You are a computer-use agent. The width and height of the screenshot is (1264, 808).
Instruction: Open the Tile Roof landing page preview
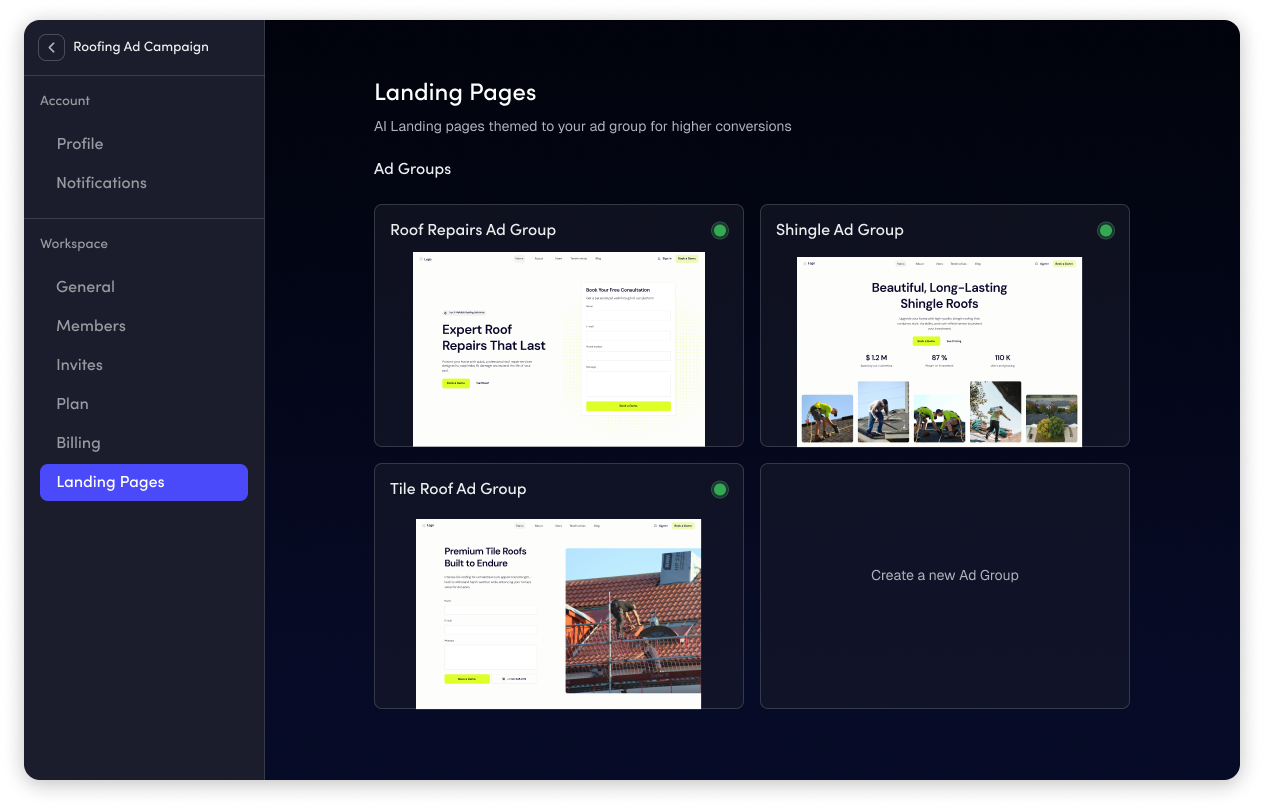pyautogui.click(x=558, y=612)
